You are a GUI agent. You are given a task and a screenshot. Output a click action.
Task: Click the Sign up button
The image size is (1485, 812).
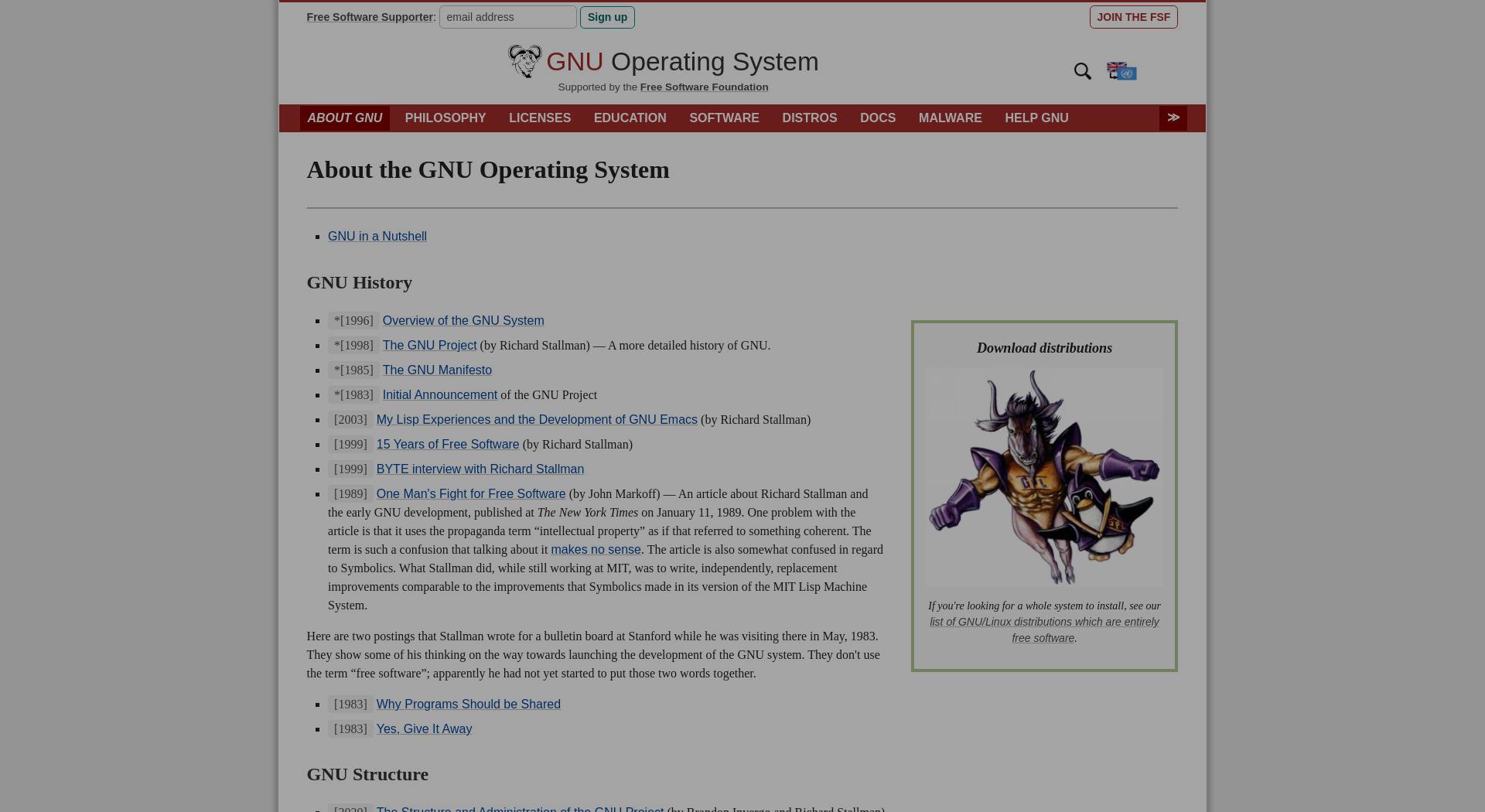click(607, 17)
